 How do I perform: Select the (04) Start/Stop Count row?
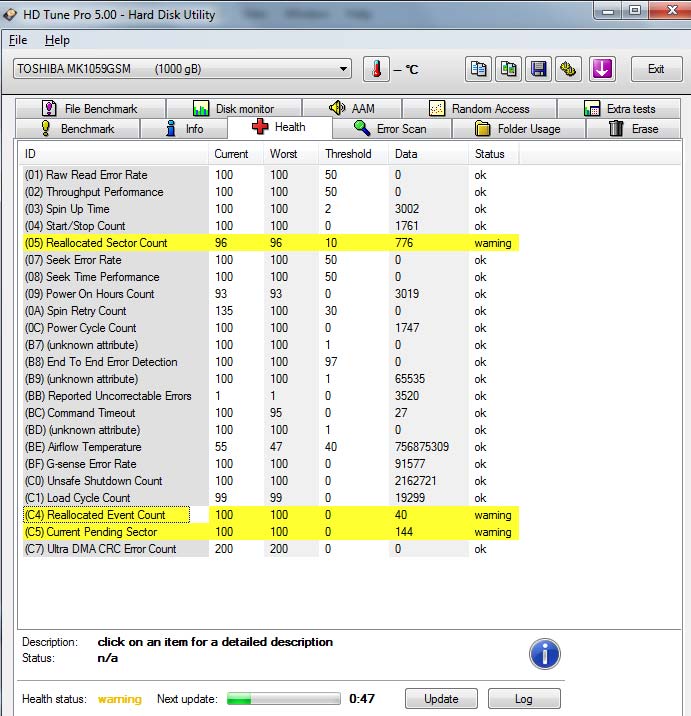pyautogui.click(x=271, y=226)
